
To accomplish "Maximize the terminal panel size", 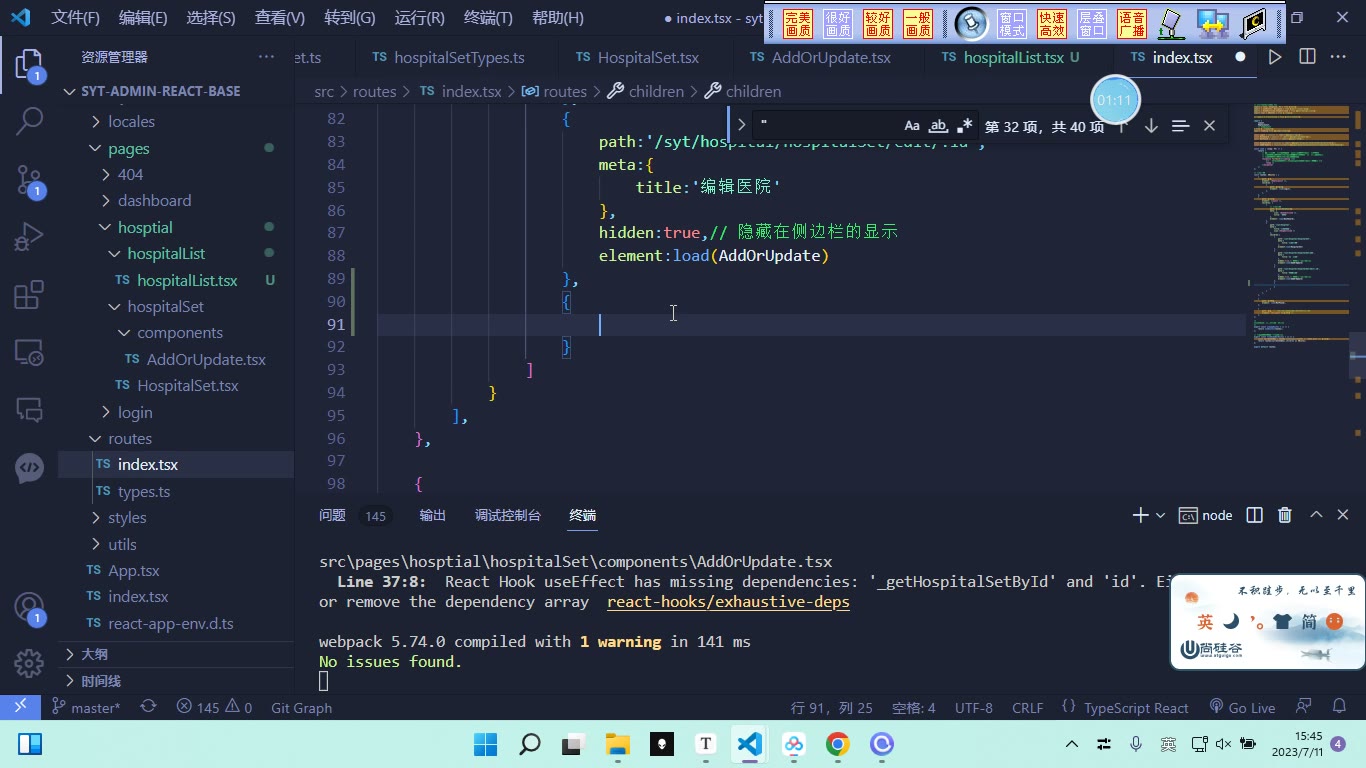I will click(1316, 515).
